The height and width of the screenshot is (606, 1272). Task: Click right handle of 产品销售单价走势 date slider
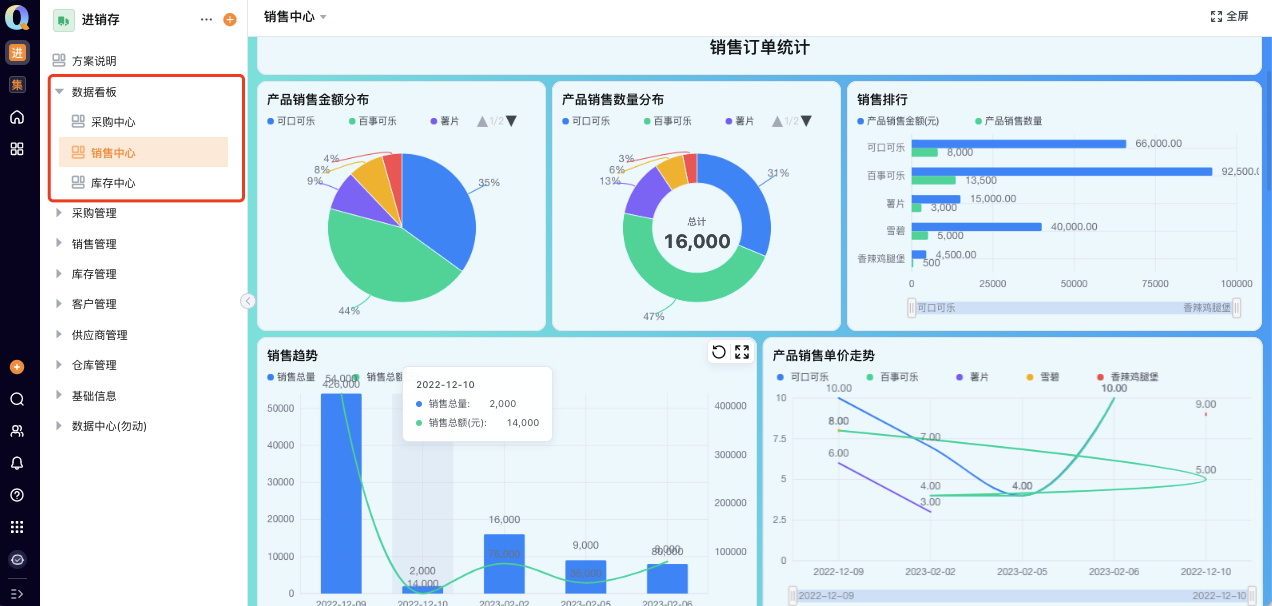(x=1251, y=596)
